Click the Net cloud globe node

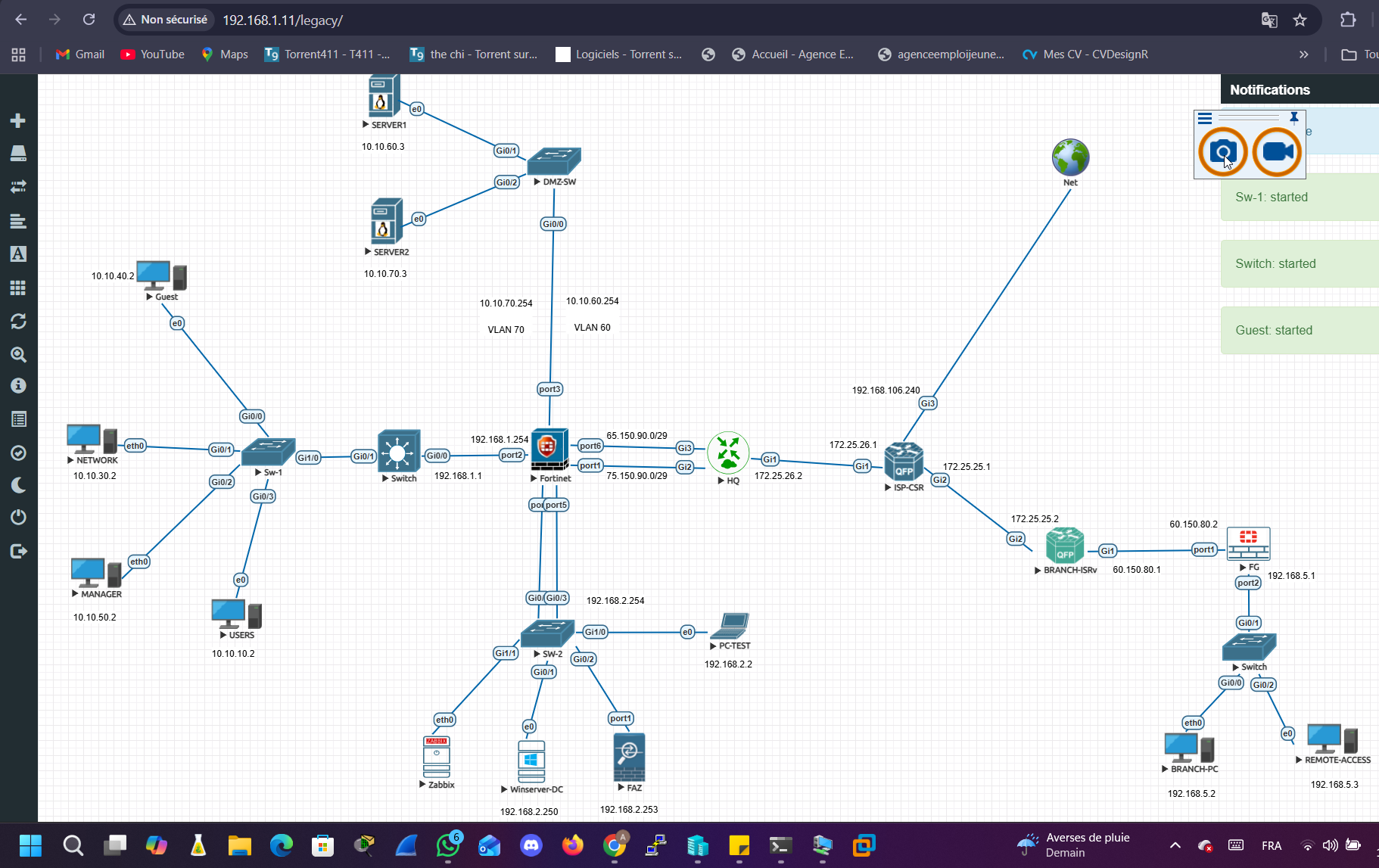(1070, 157)
